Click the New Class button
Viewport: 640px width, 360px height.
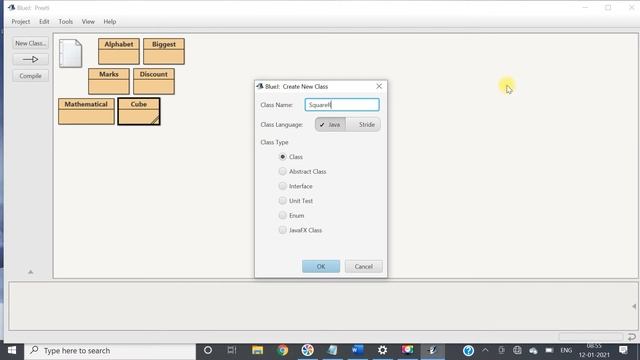coord(30,43)
